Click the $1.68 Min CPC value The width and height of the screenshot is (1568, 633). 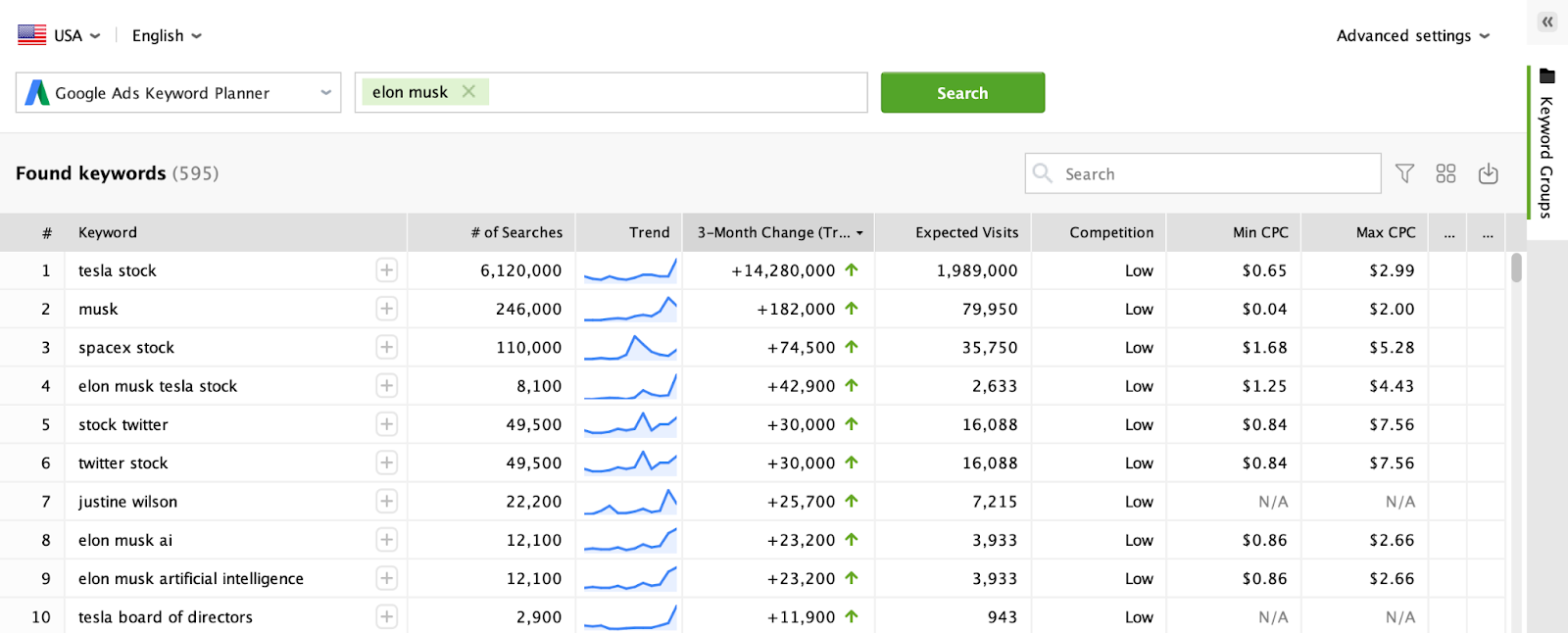pyautogui.click(x=1264, y=347)
